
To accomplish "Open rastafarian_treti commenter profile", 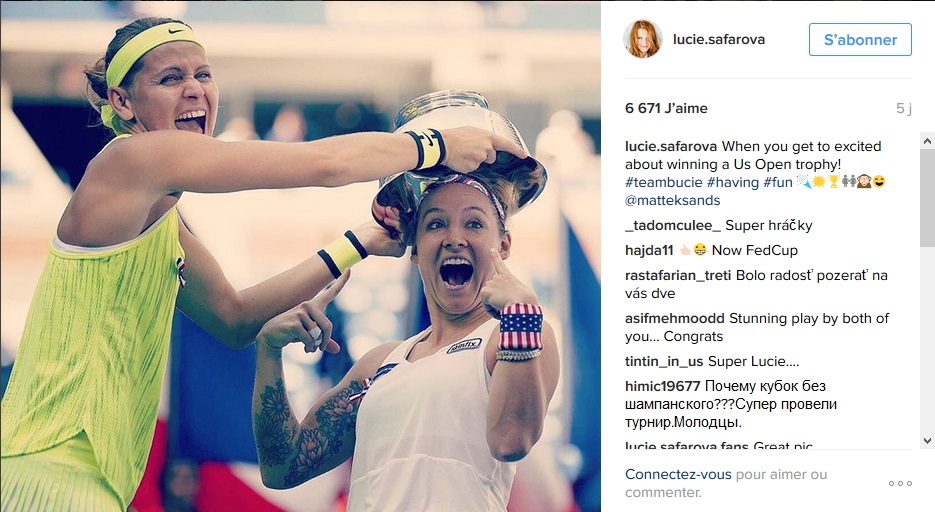I will [678, 275].
